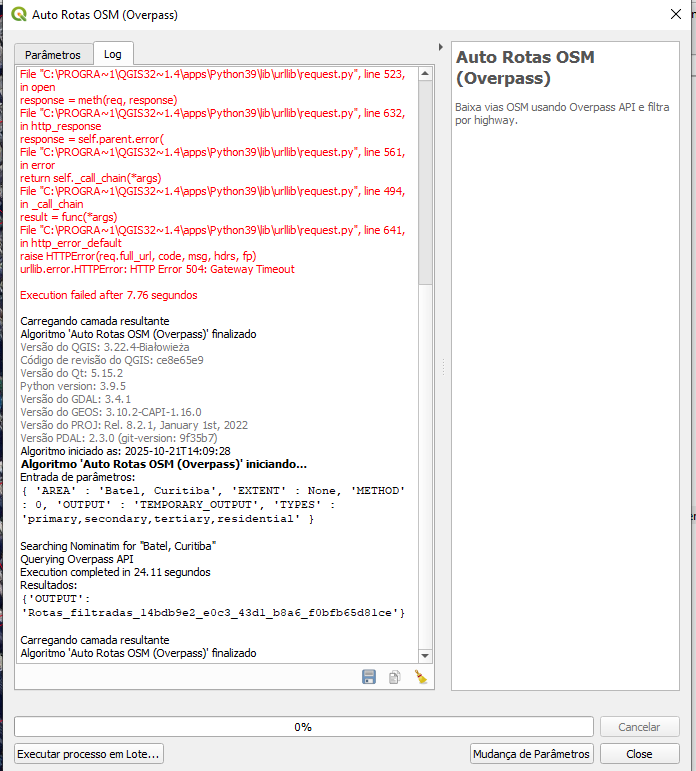Click 'Algoritmo iniciado as' timestamp line

tap(125, 451)
